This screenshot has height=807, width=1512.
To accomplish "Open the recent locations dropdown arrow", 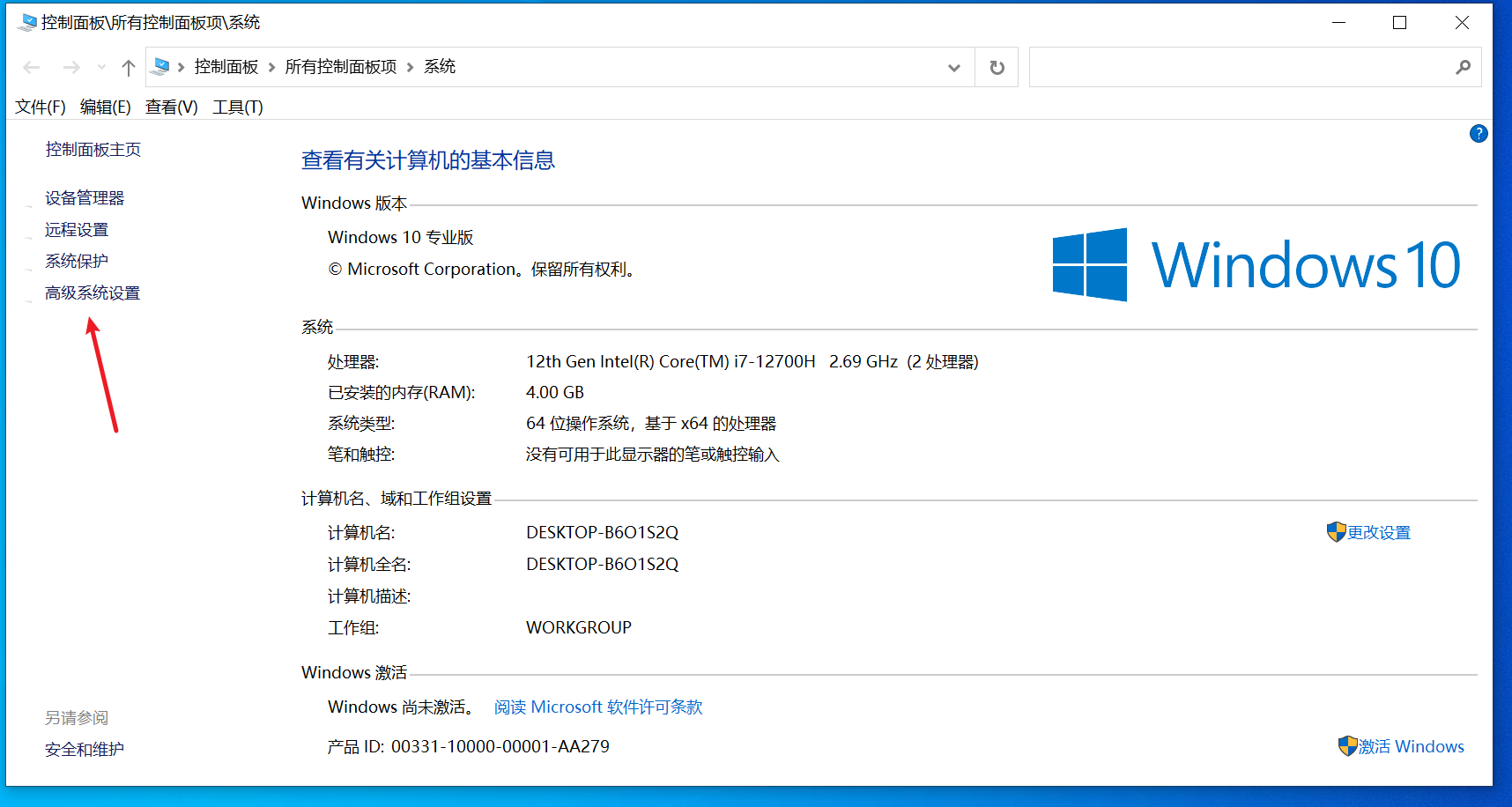I will coord(101,68).
